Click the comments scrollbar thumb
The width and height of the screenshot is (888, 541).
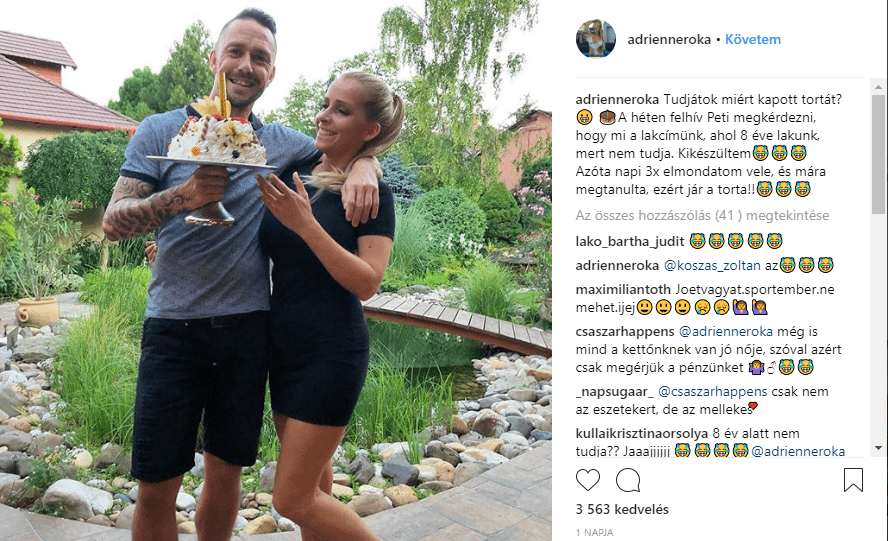pyautogui.click(x=878, y=154)
